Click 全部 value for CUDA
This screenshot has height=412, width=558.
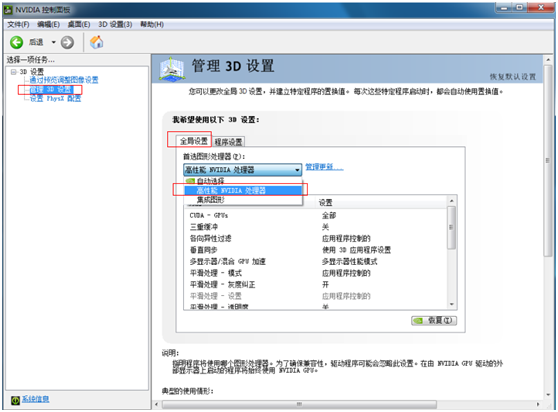tap(329, 215)
